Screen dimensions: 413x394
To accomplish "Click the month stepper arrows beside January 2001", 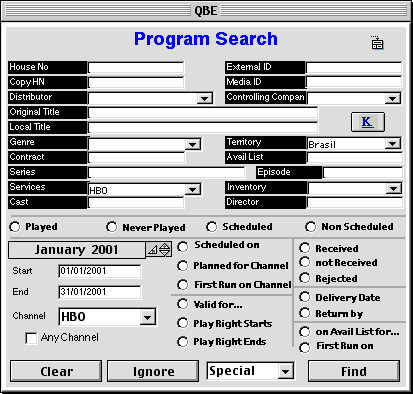I will click(165, 250).
